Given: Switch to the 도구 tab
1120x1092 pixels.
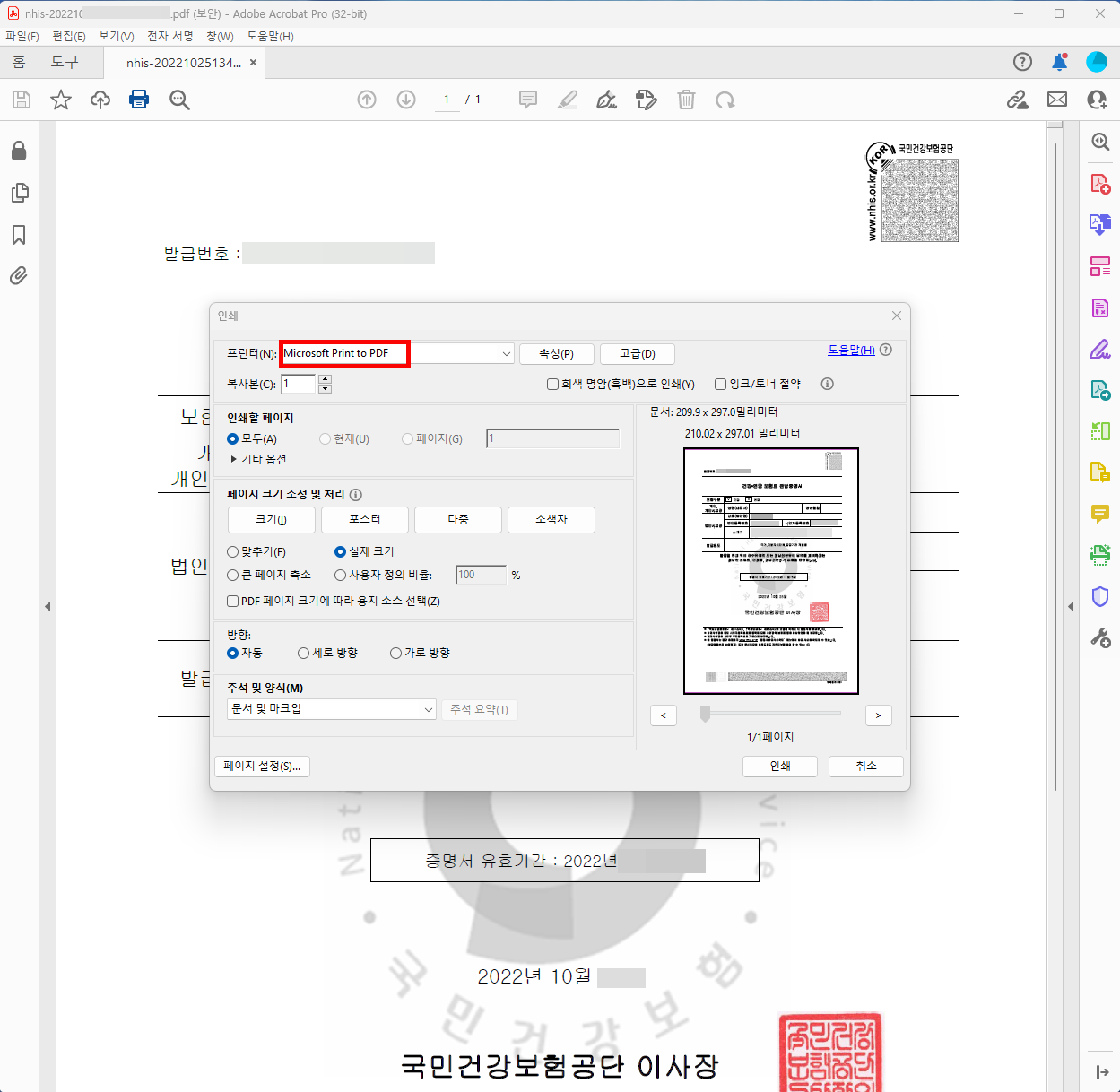Looking at the screenshot, I should coord(65,62).
